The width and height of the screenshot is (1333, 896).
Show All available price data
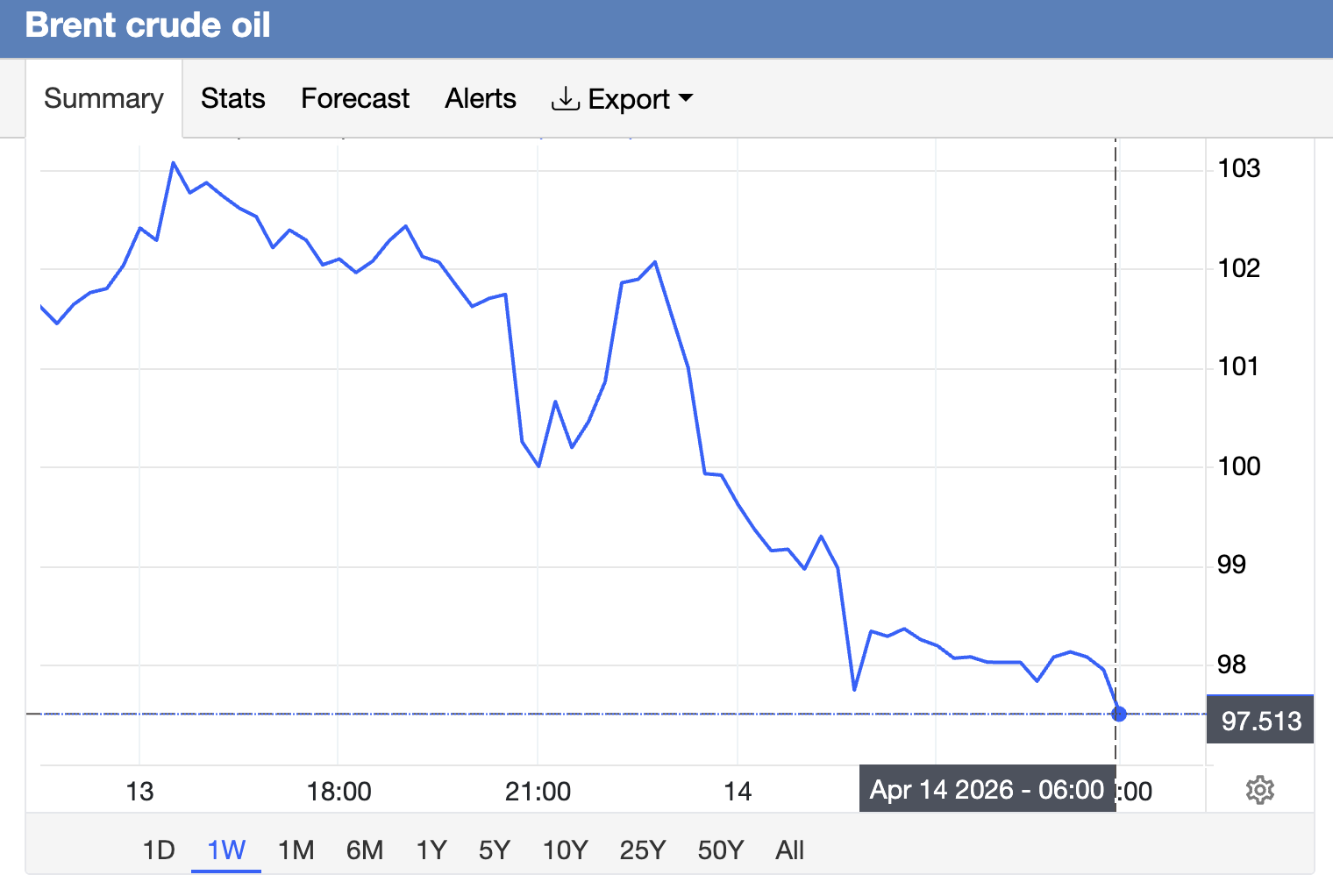(x=789, y=850)
